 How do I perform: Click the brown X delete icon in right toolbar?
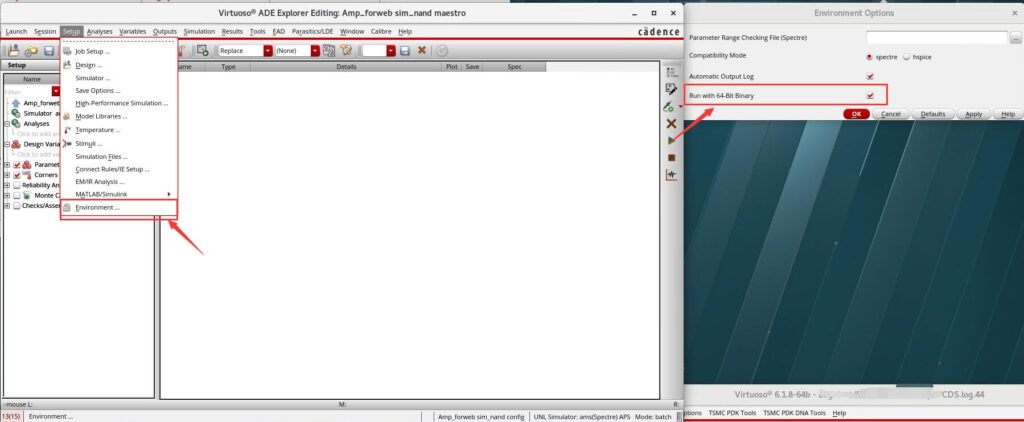pos(671,123)
